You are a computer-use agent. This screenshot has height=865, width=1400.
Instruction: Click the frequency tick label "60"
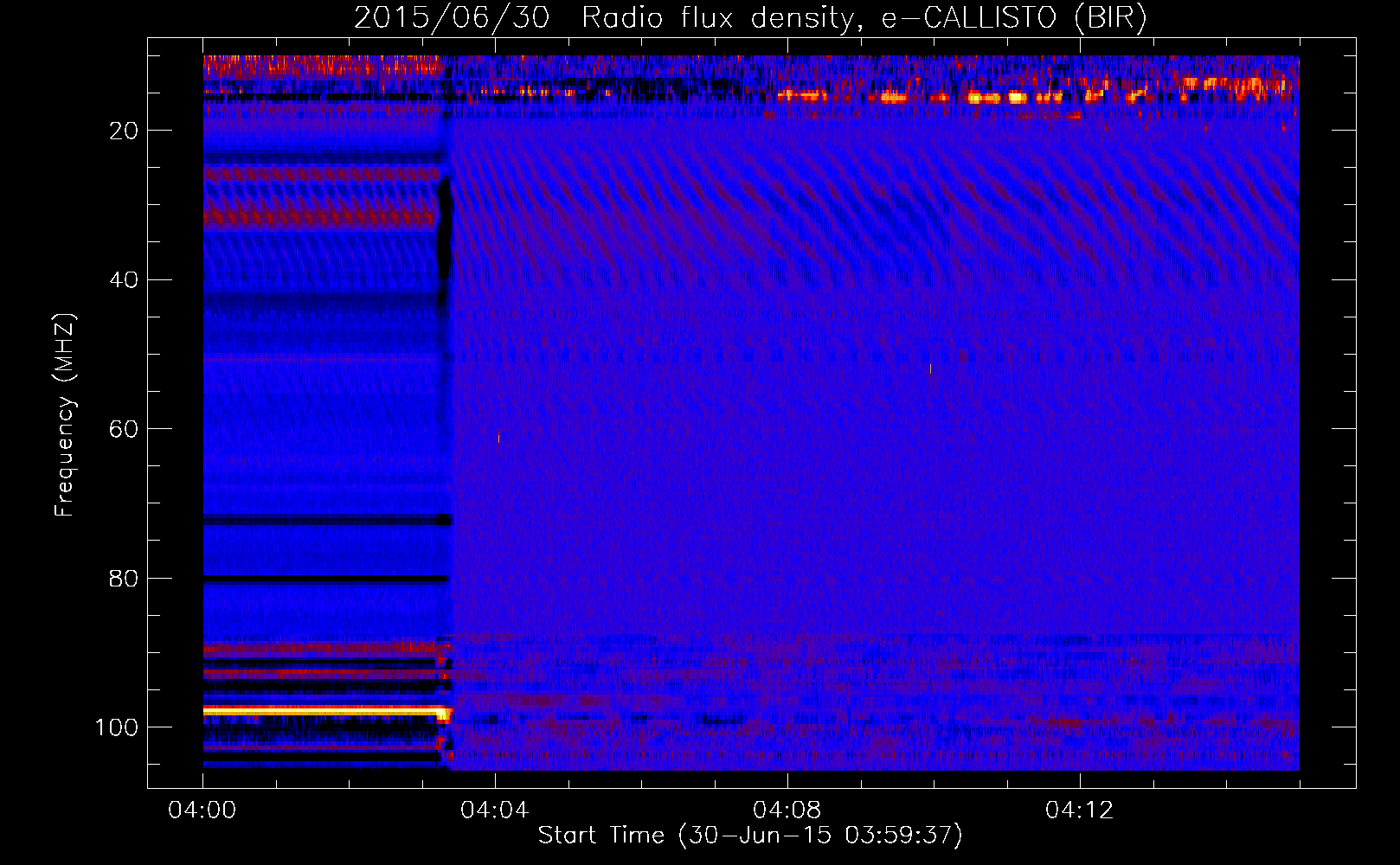point(124,429)
